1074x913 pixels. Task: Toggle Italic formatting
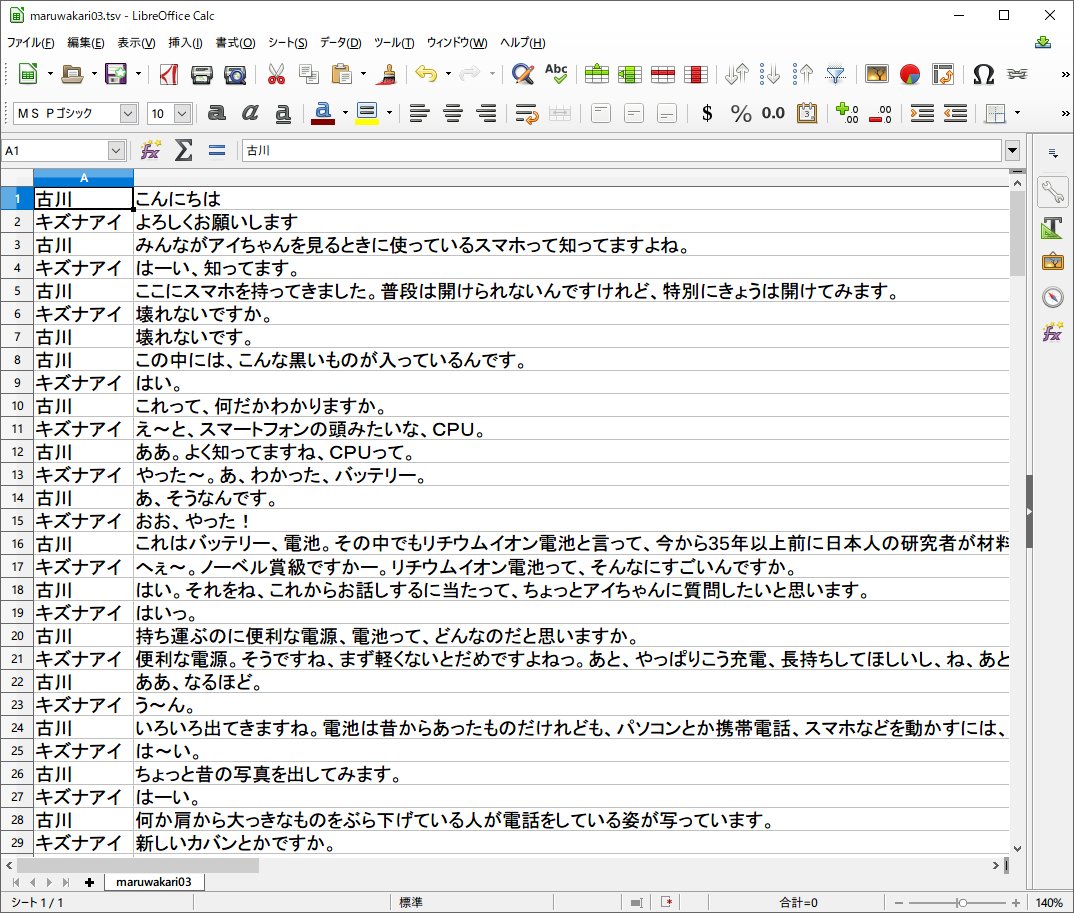tap(250, 113)
